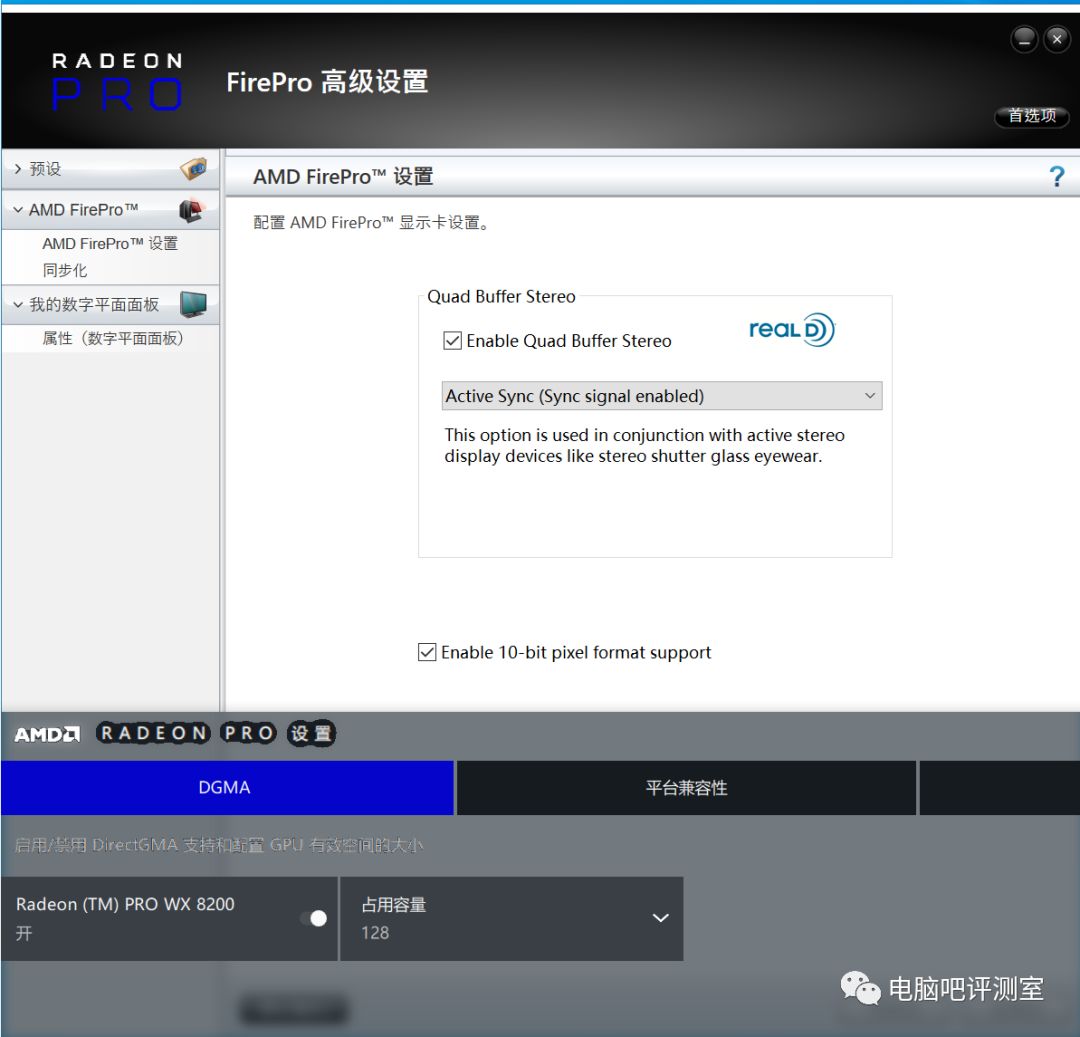This screenshot has width=1080, height=1037.
Task: Select 属性（数字平面面板）in sidebar
Action: click(113, 338)
